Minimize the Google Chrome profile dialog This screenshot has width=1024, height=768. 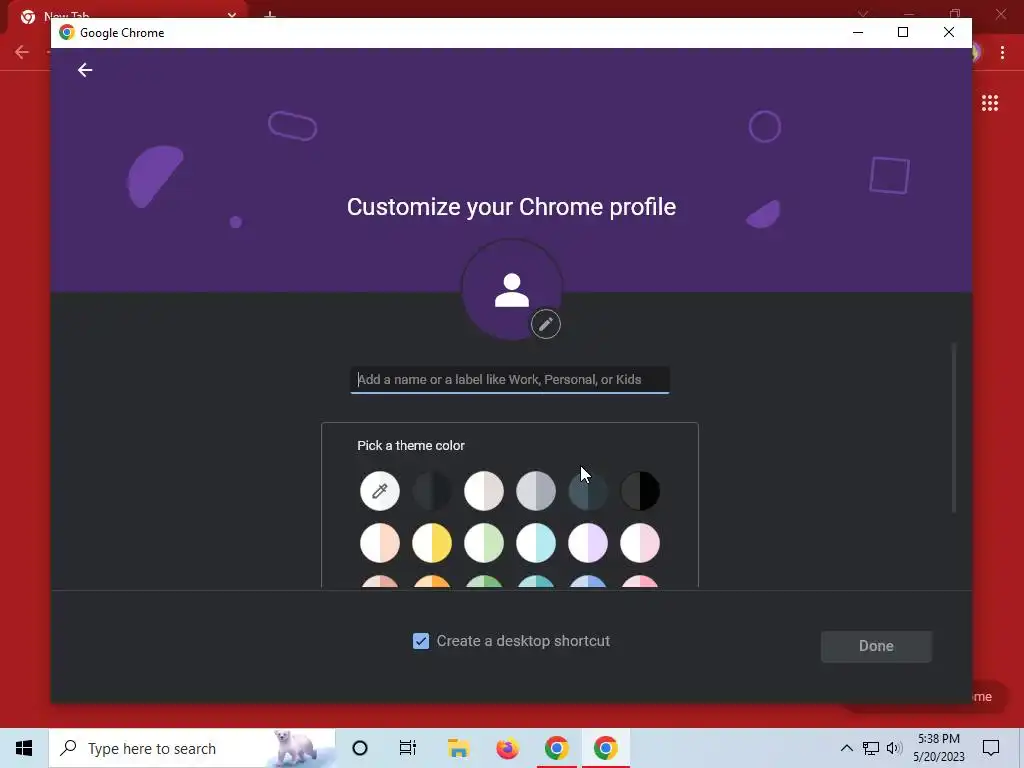[858, 32]
